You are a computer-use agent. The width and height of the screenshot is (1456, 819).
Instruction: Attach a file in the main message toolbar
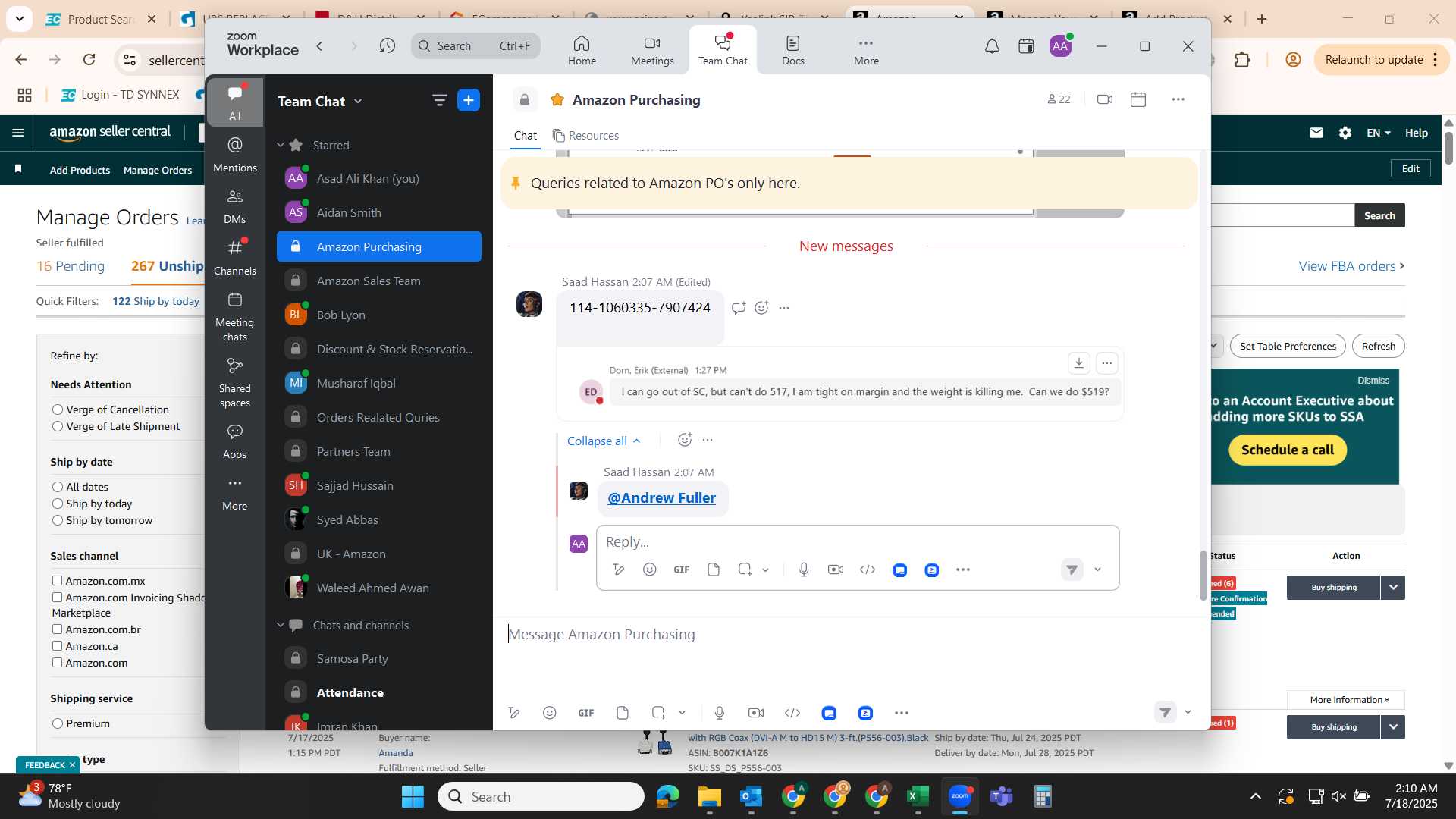[623, 713]
